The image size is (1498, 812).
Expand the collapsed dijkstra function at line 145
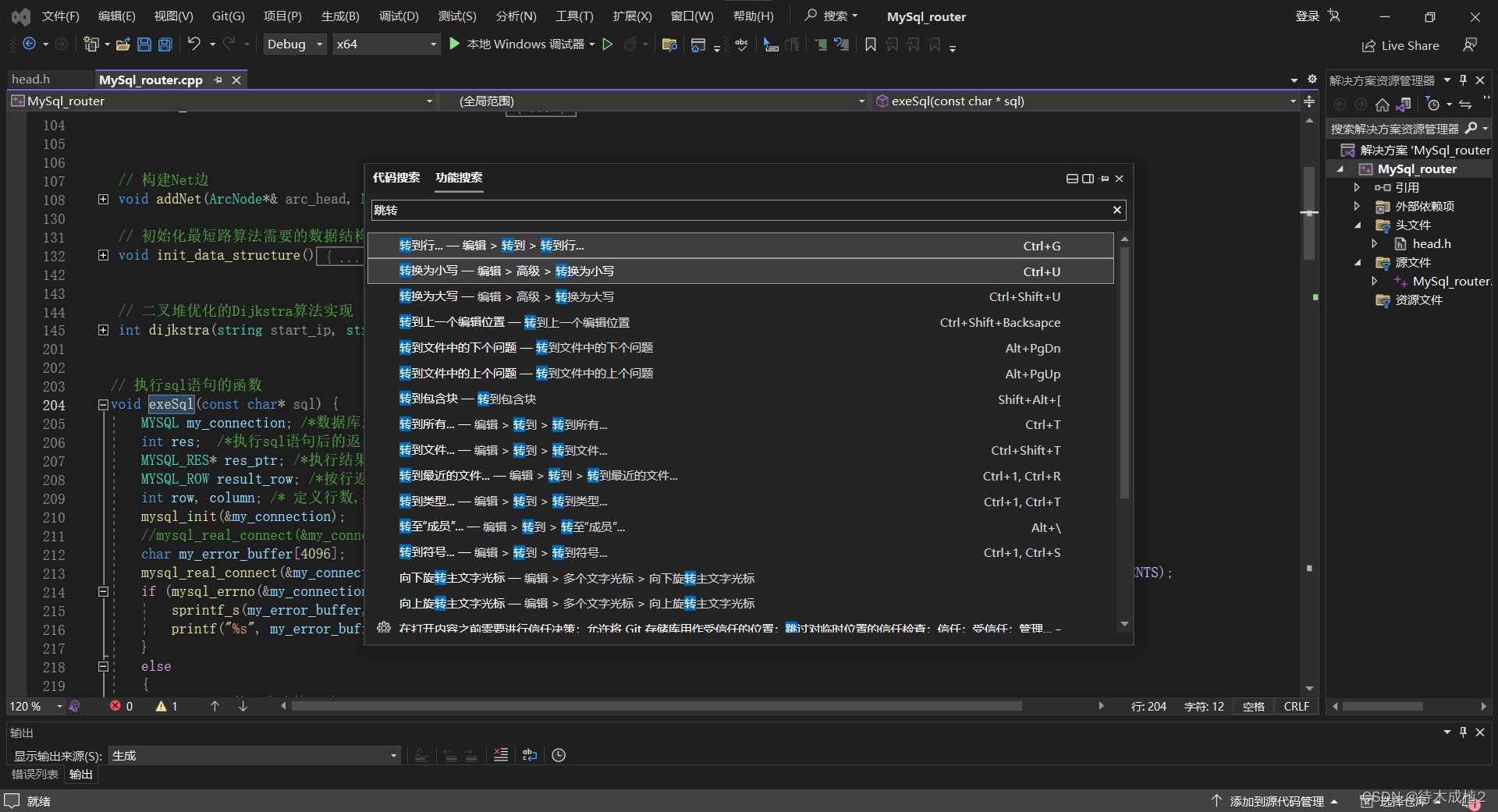coord(103,330)
